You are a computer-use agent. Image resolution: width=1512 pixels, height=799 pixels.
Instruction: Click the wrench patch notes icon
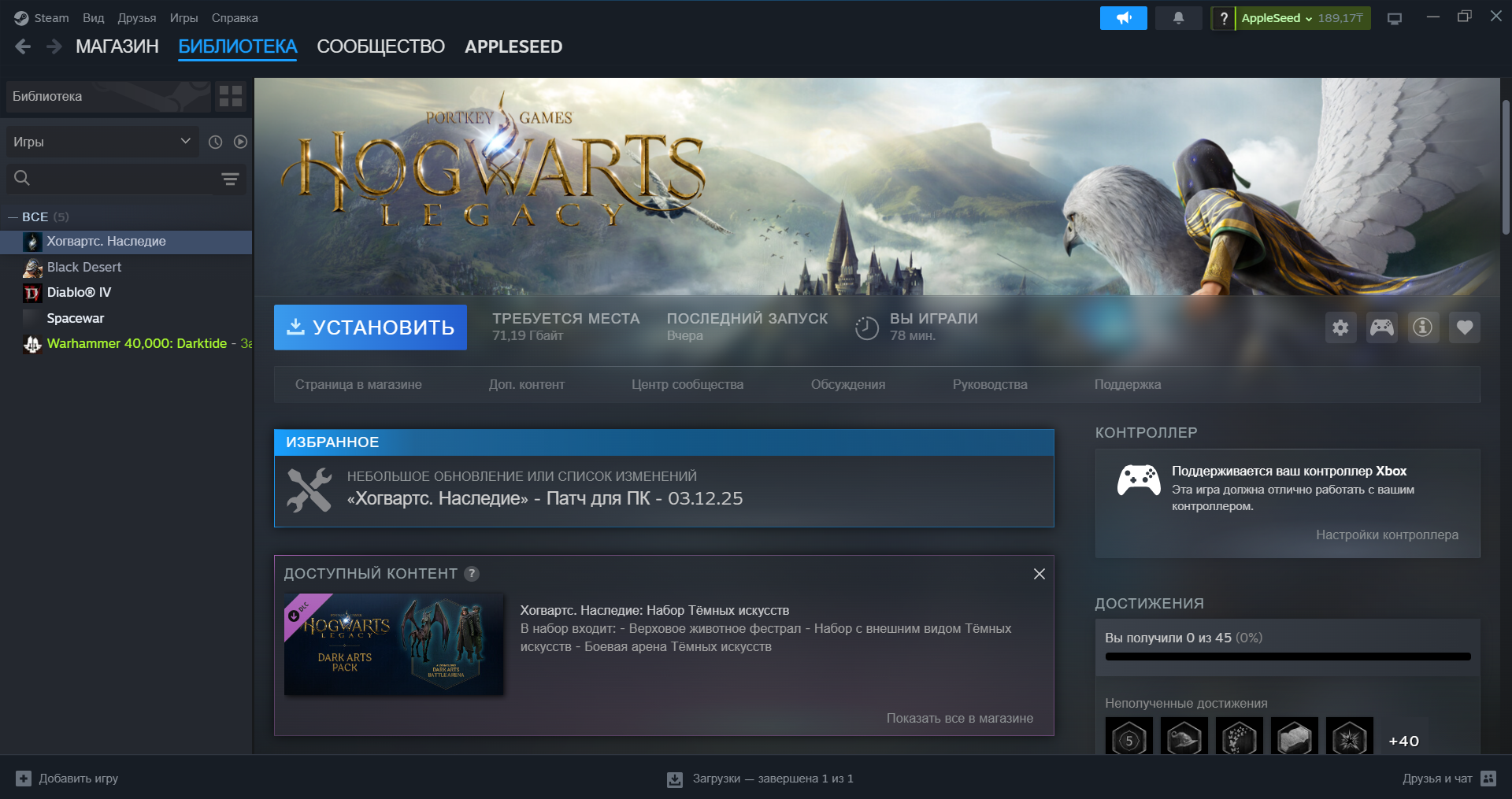[309, 490]
